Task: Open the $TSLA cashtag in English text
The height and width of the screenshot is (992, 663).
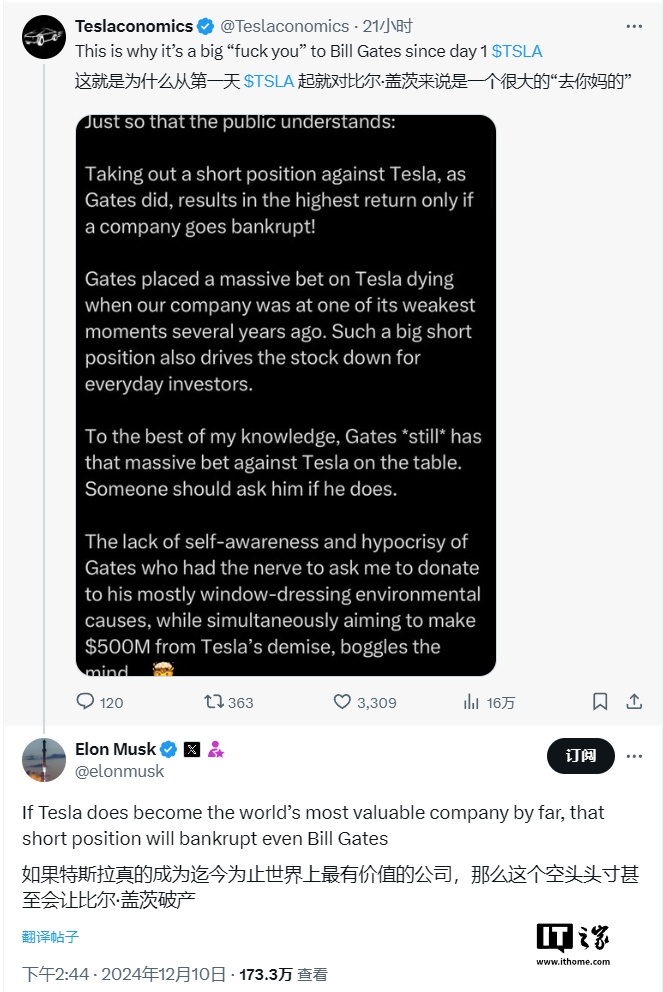Action: pos(517,50)
